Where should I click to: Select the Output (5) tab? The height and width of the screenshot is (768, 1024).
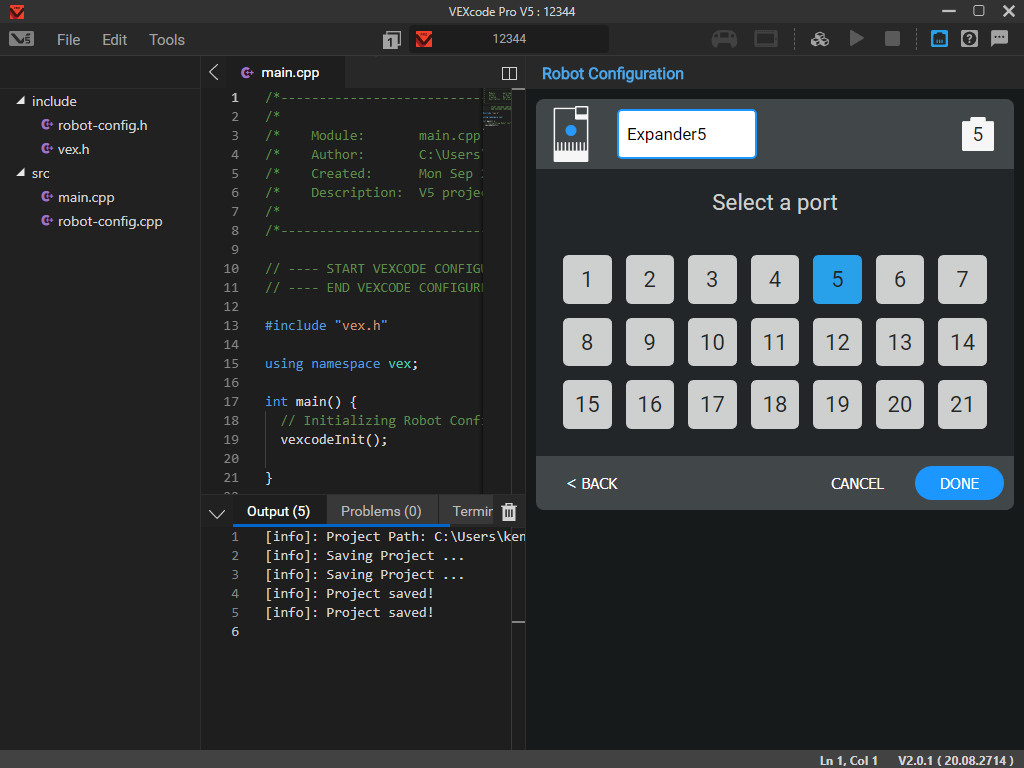click(x=278, y=511)
